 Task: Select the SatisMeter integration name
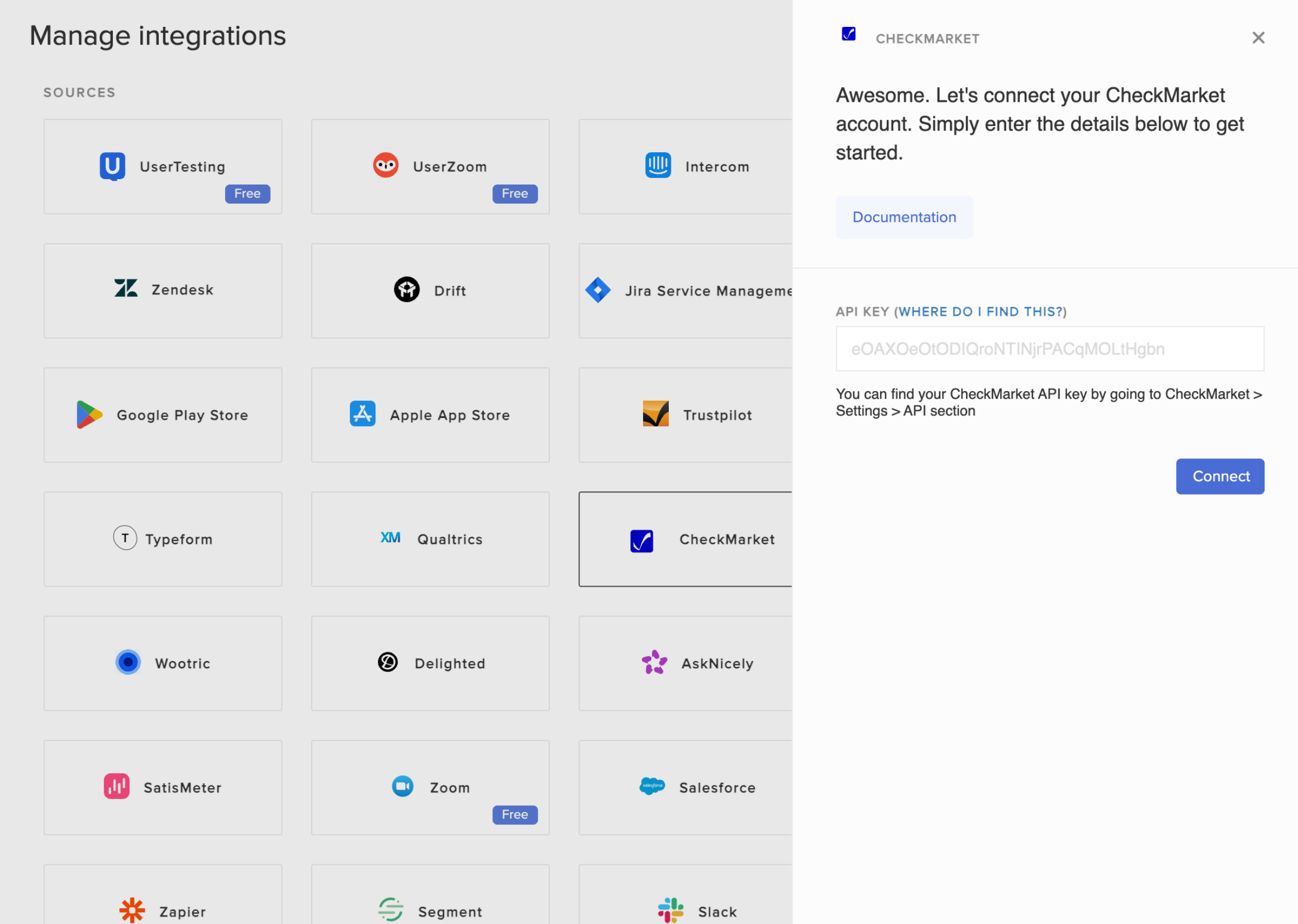(x=182, y=788)
